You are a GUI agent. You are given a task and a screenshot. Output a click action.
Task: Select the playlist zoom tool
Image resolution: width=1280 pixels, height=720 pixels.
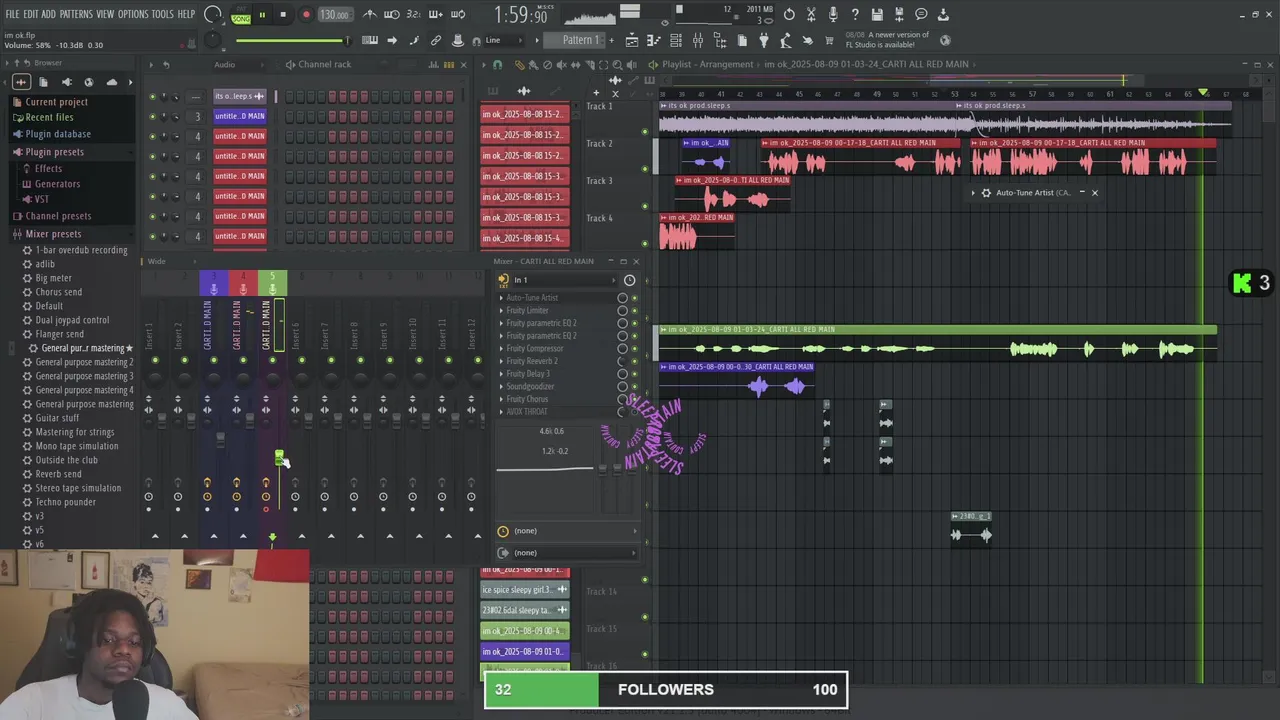(x=617, y=64)
